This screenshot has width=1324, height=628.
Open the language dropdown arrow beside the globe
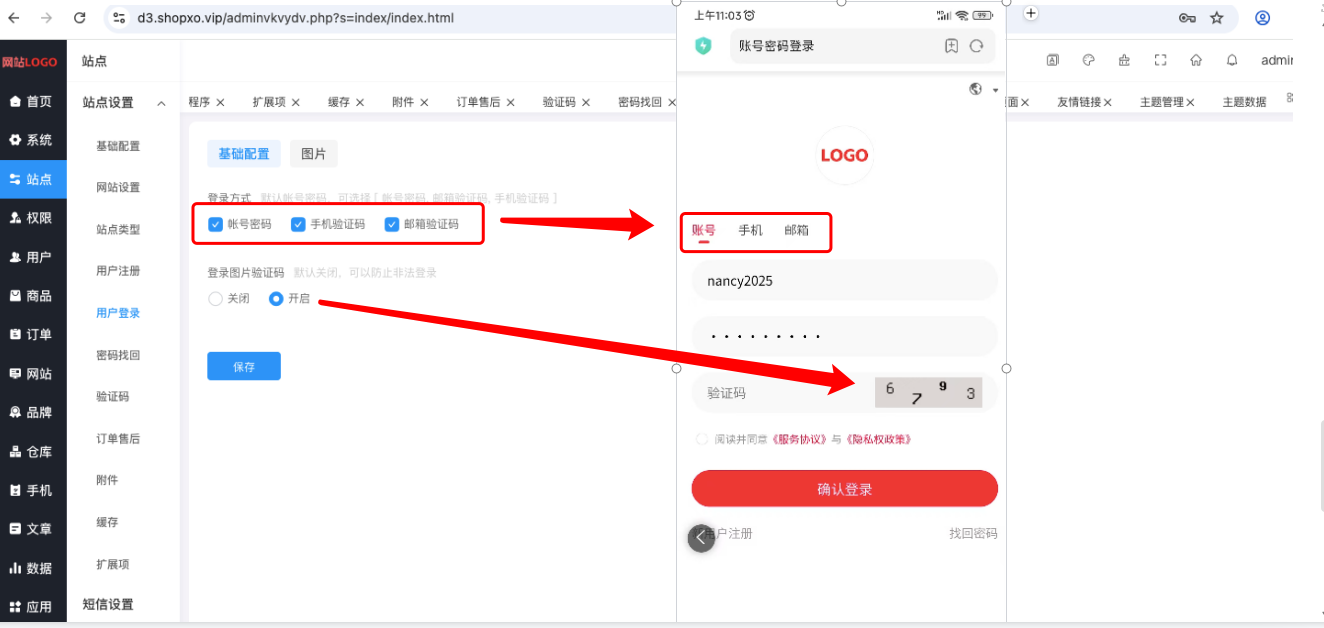click(995, 90)
